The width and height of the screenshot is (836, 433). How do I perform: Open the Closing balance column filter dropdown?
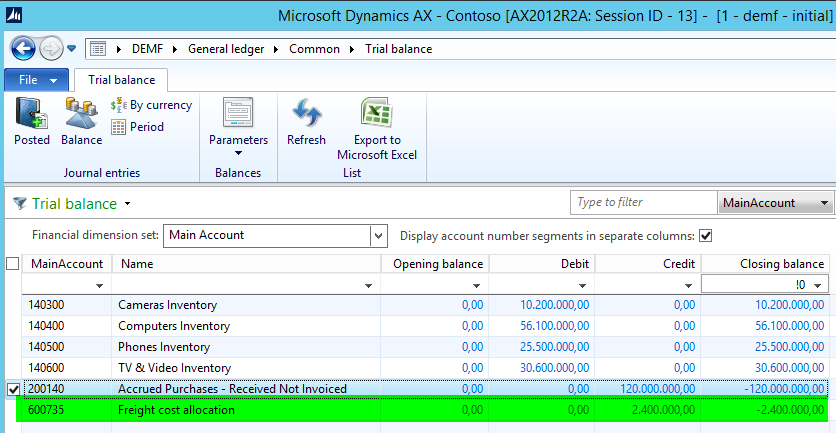(820, 285)
